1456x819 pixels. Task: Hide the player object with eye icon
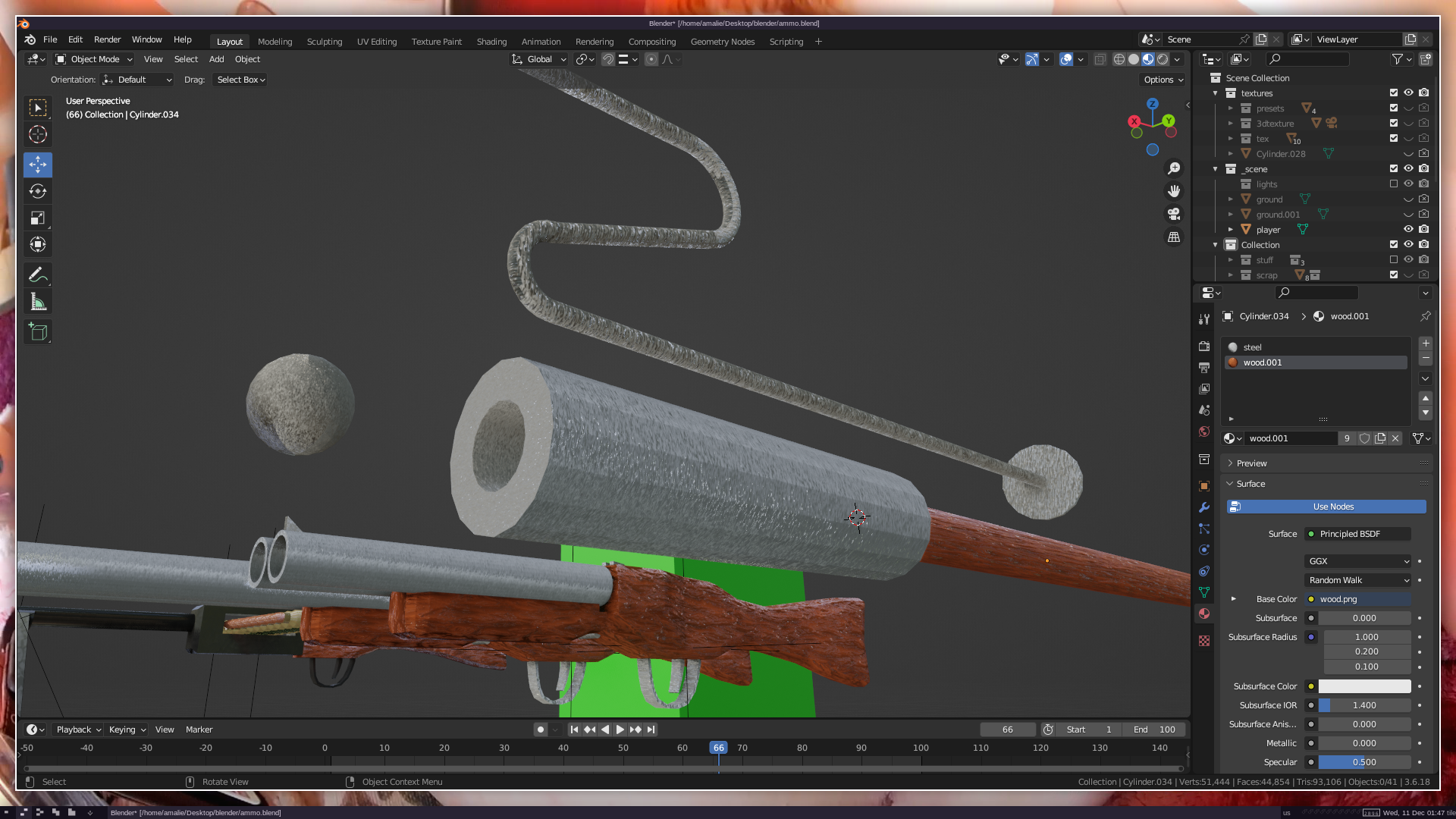(1408, 229)
